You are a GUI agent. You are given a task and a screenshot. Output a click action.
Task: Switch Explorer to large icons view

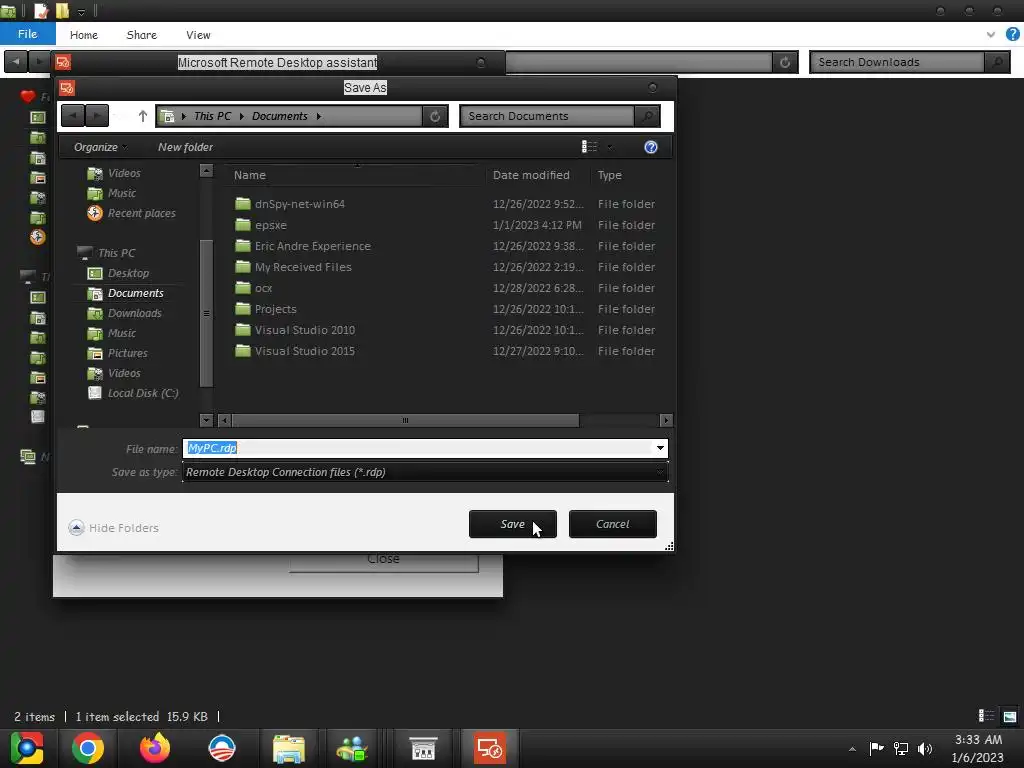pos(1010,716)
